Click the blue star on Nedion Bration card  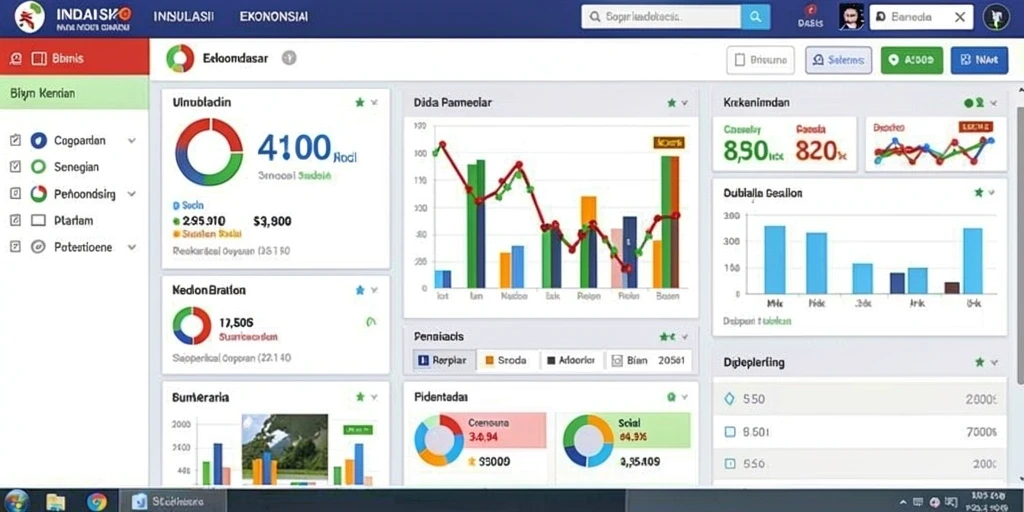point(360,289)
